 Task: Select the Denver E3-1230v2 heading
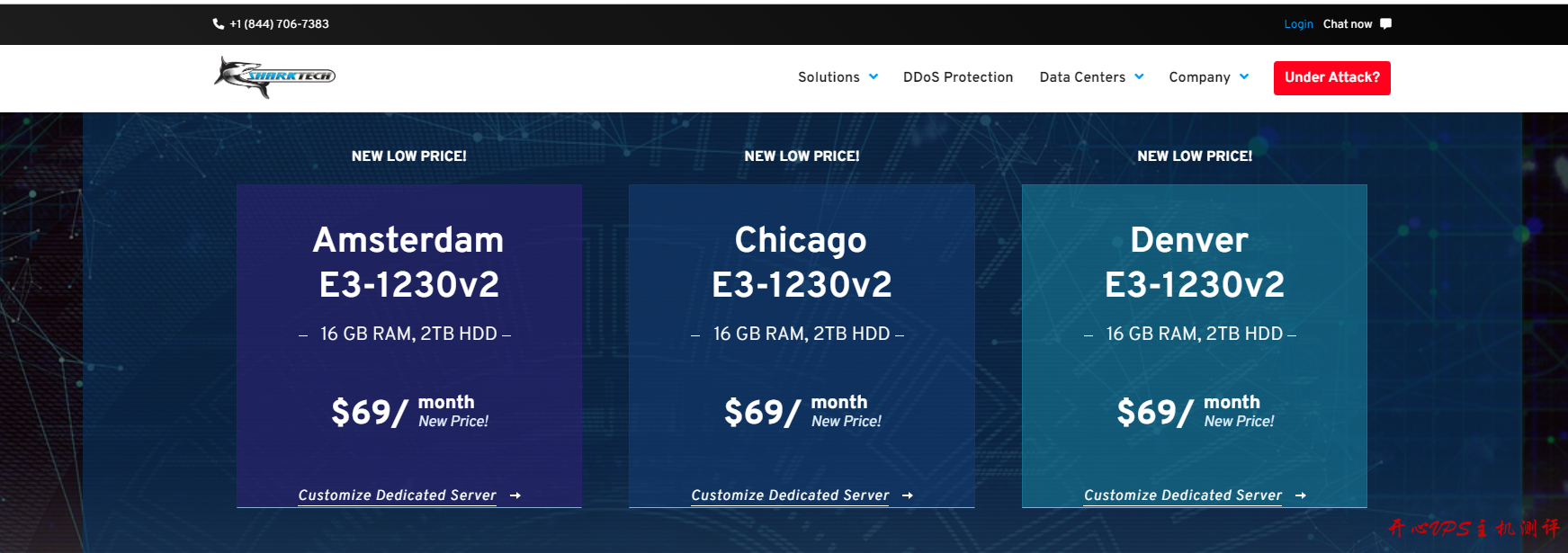click(x=1194, y=262)
